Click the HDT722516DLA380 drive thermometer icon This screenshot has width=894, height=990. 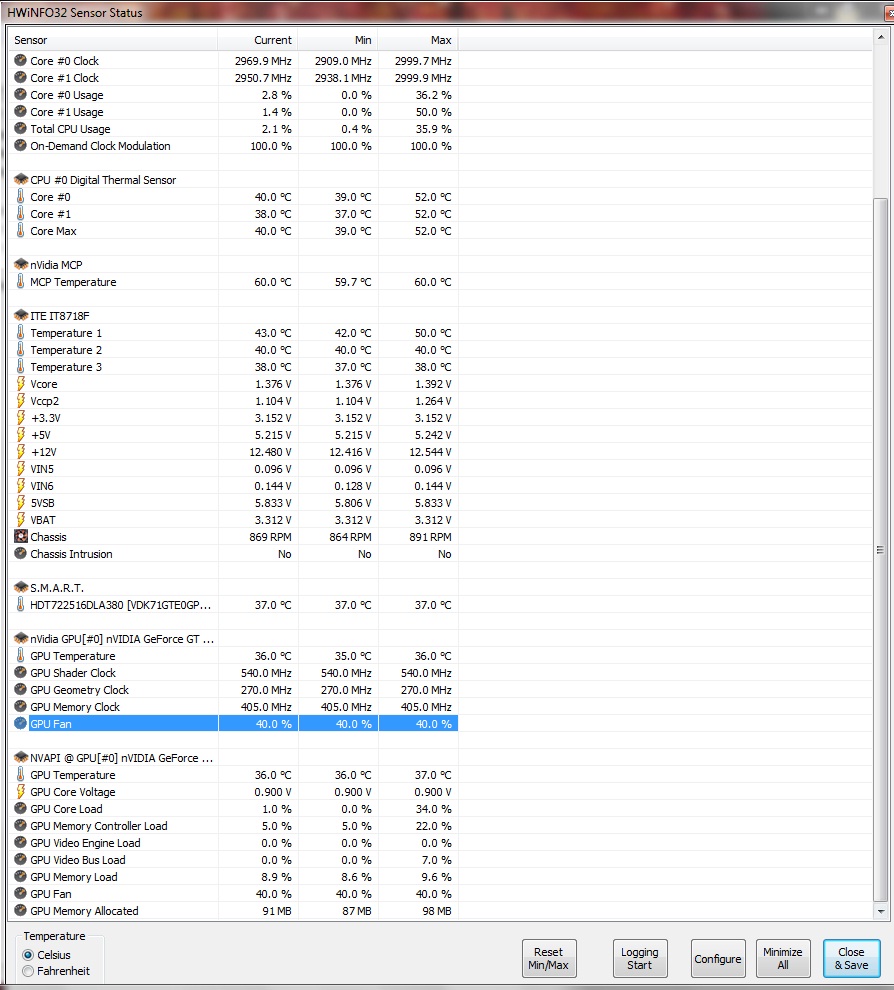pyautogui.click(x=20, y=605)
